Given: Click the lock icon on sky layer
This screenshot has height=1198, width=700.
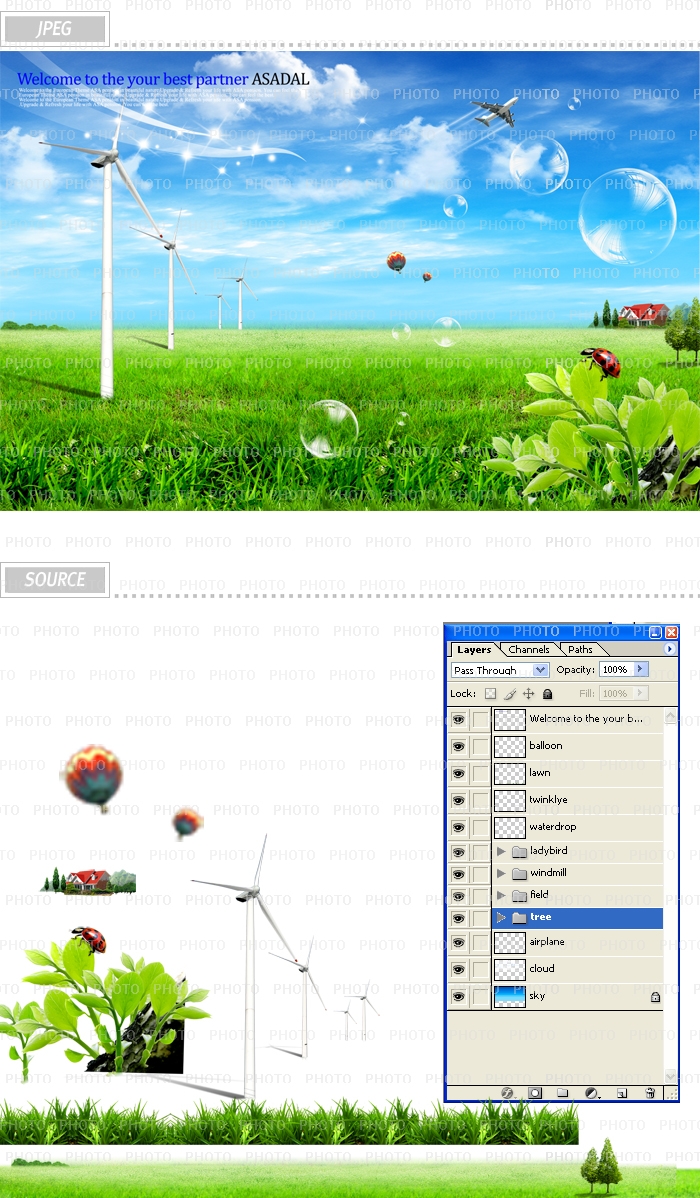Looking at the screenshot, I should (655, 997).
